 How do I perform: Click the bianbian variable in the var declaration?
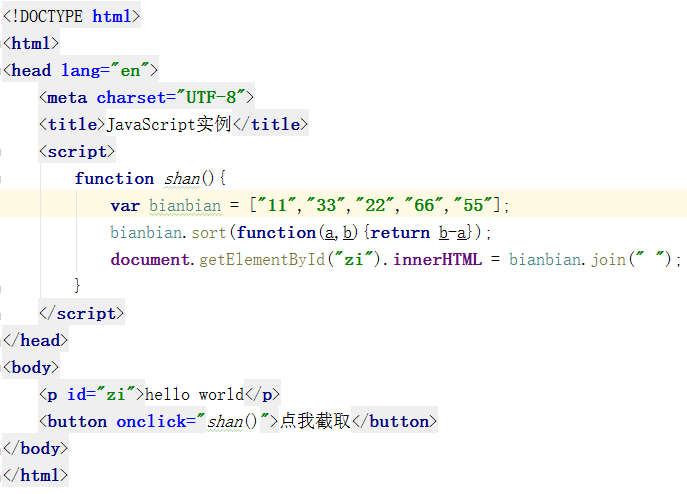(x=185, y=206)
